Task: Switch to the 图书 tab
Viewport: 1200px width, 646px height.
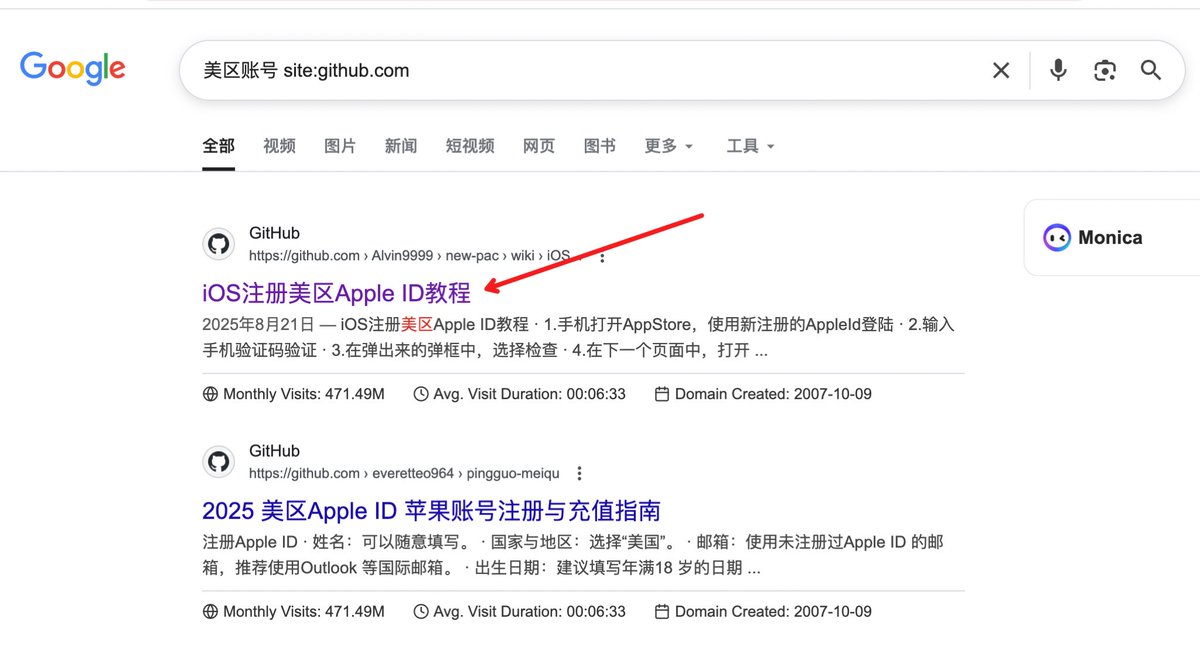Action: (600, 146)
